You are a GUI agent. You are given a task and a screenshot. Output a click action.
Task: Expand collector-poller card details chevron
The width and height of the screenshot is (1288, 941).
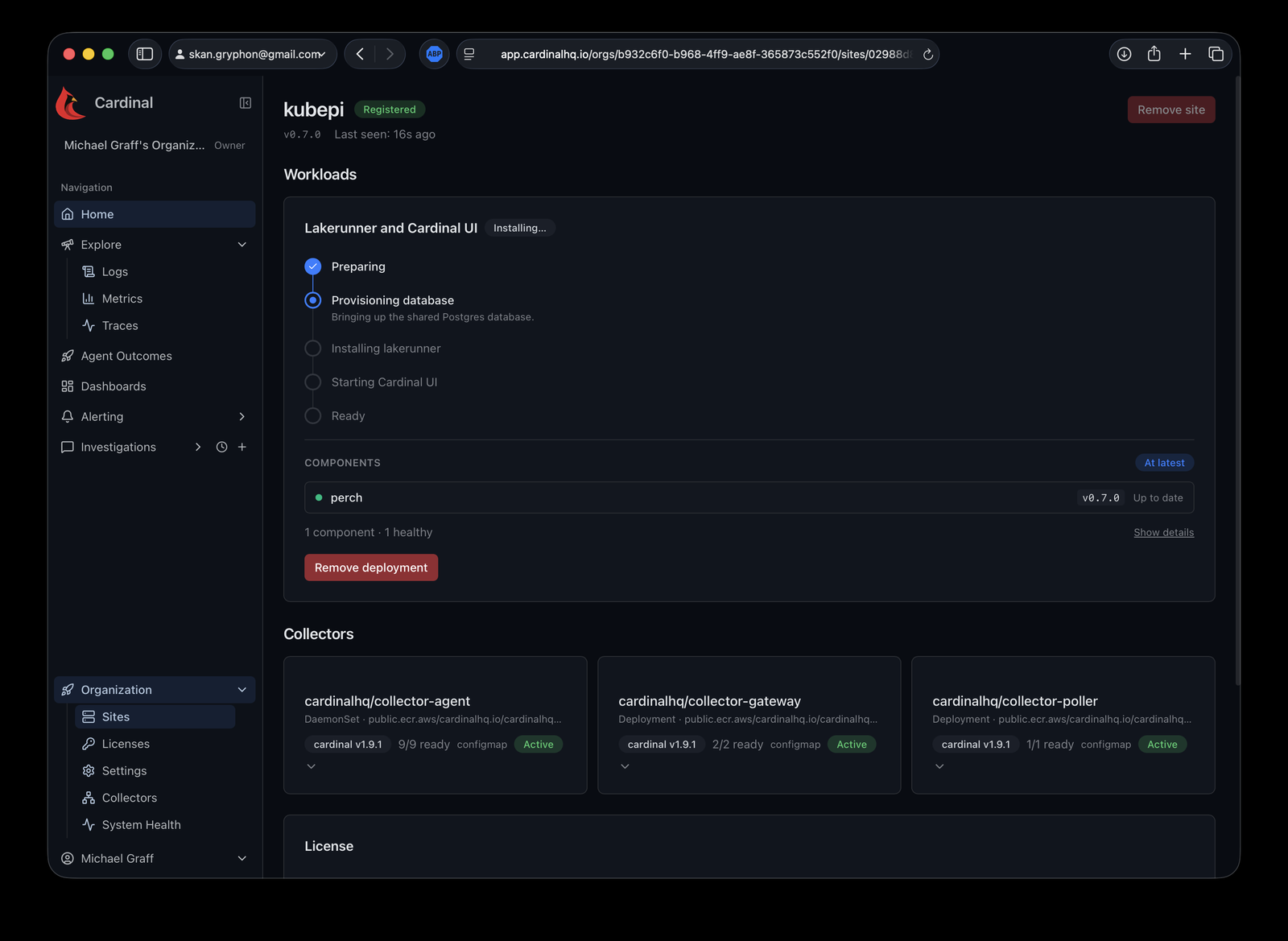(x=939, y=766)
